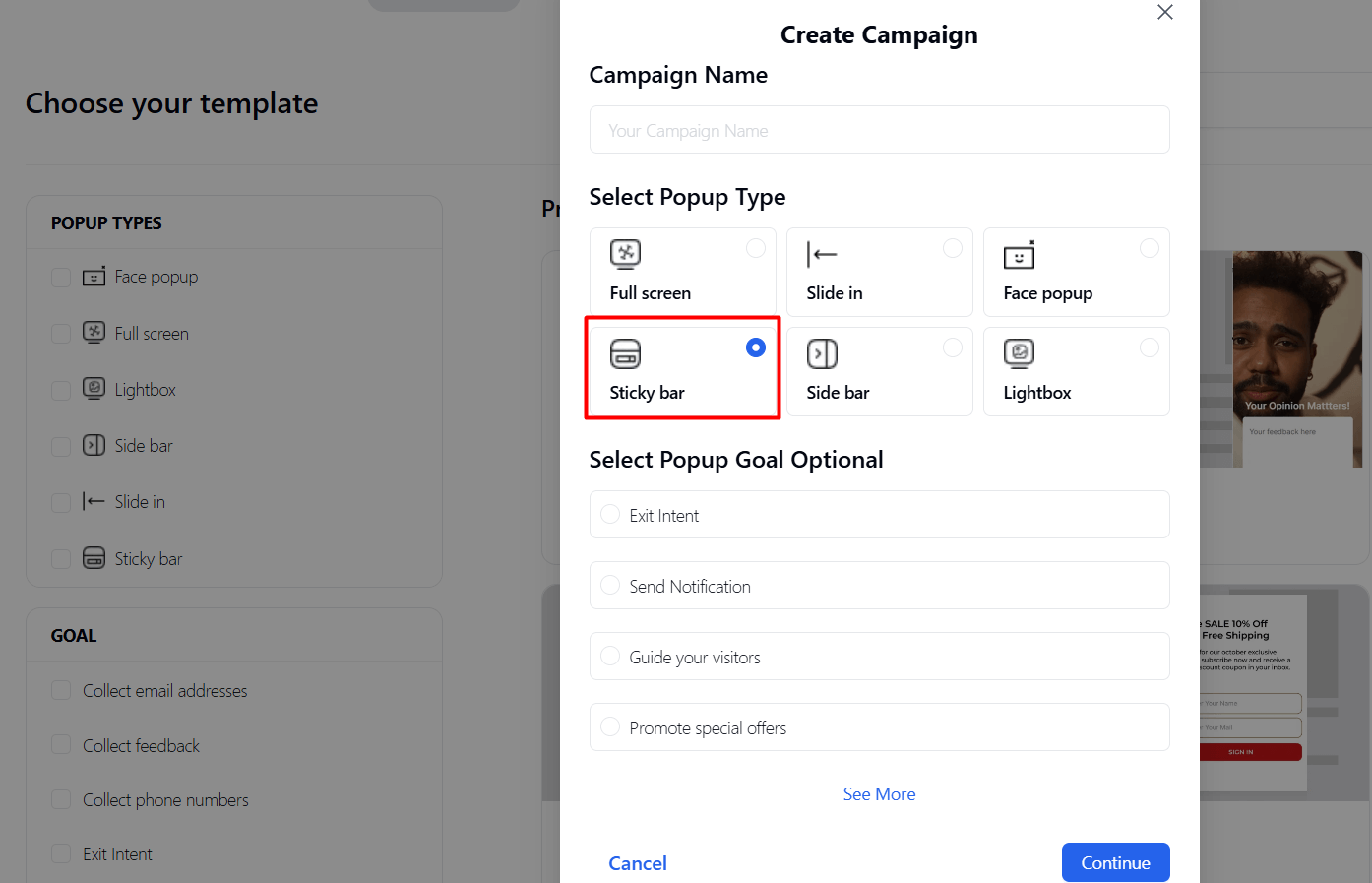Select the Exit Intent goal radio button

pyautogui.click(x=610, y=515)
